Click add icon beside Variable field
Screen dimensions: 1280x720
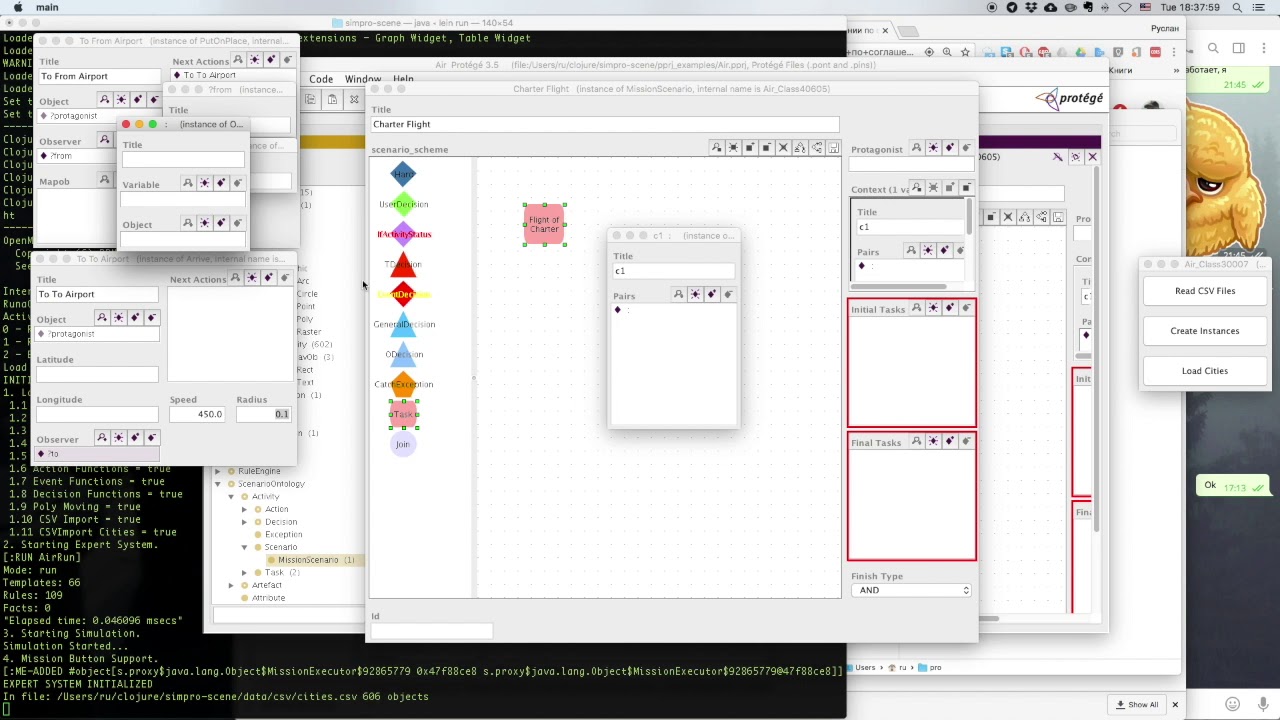[221, 183]
